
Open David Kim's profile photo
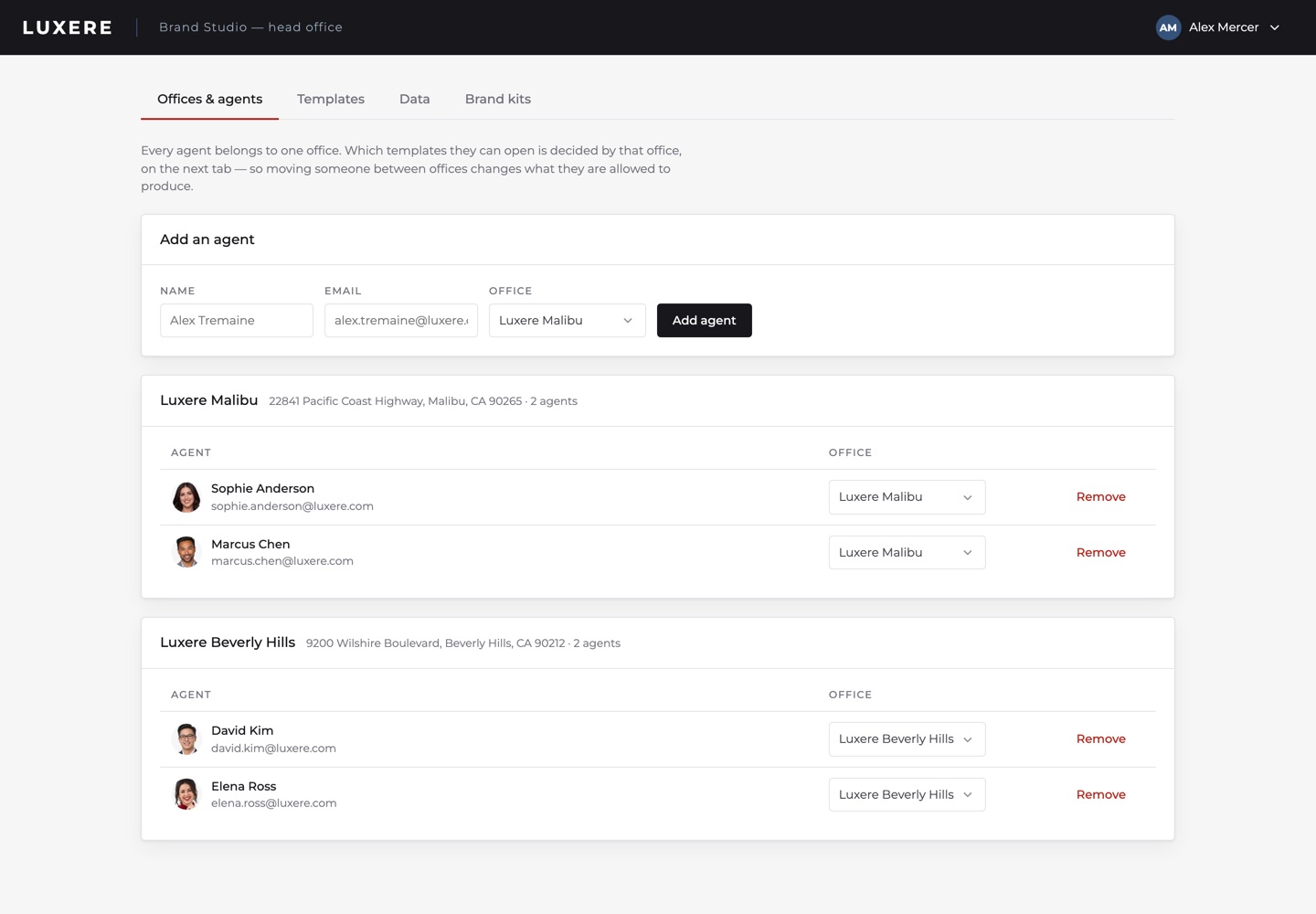tap(186, 739)
